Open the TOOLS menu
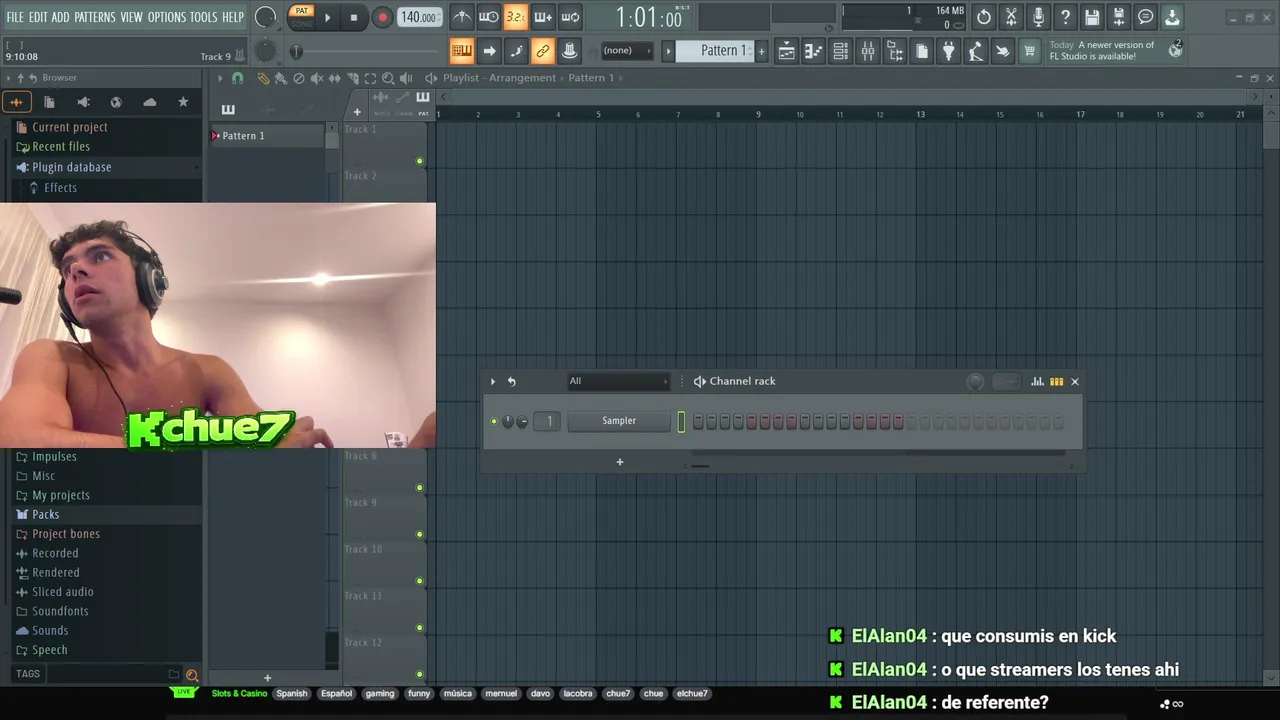The image size is (1280, 720). [x=203, y=17]
